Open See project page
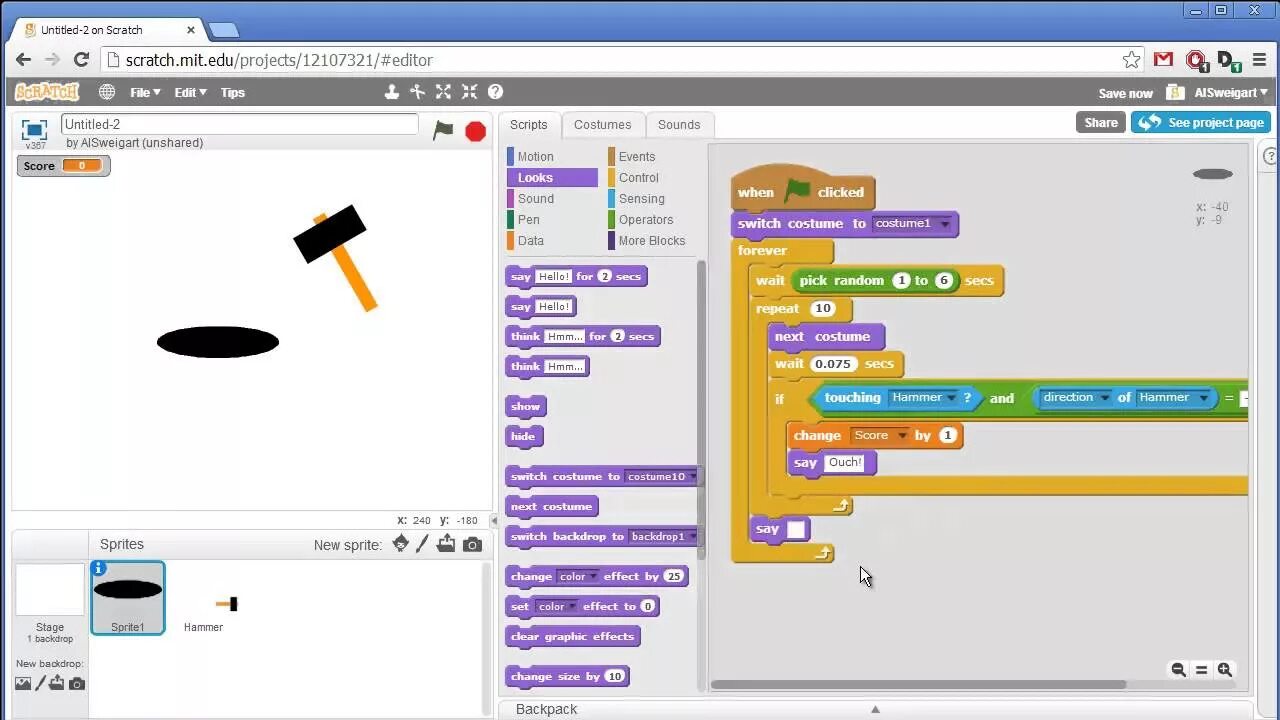Image resolution: width=1280 pixels, height=720 pixels. 1200,122
